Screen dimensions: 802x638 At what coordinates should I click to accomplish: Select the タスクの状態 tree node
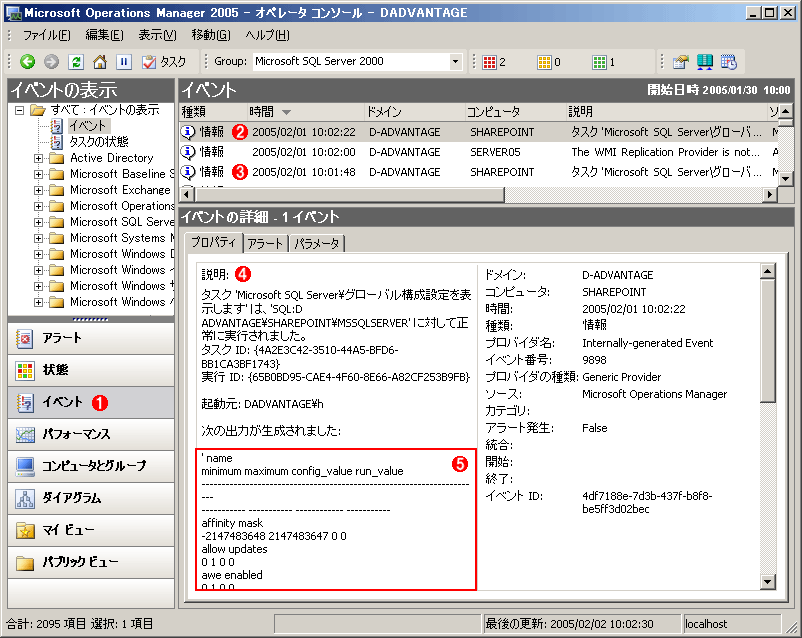coord(99,142)
